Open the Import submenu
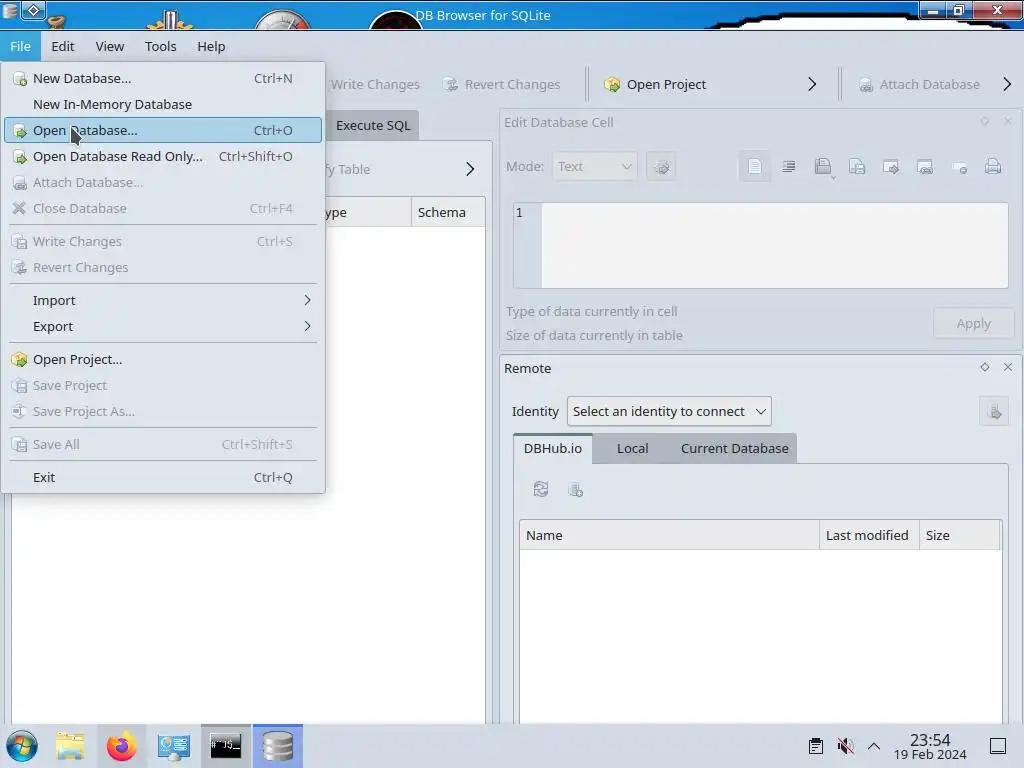The width and height of the screenshot is (1024, 768). pos(163,300)
